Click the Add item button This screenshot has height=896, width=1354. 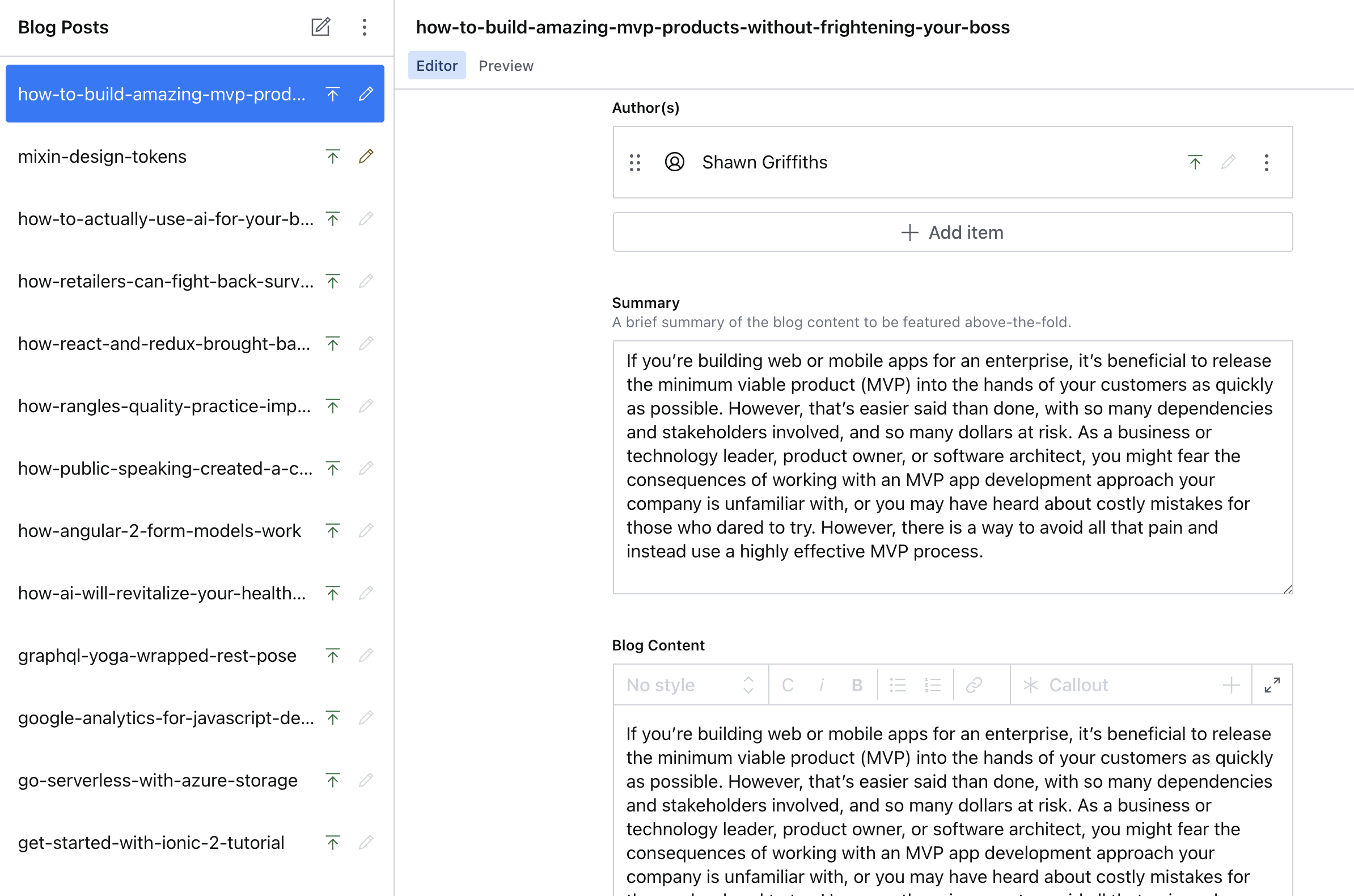953,233
